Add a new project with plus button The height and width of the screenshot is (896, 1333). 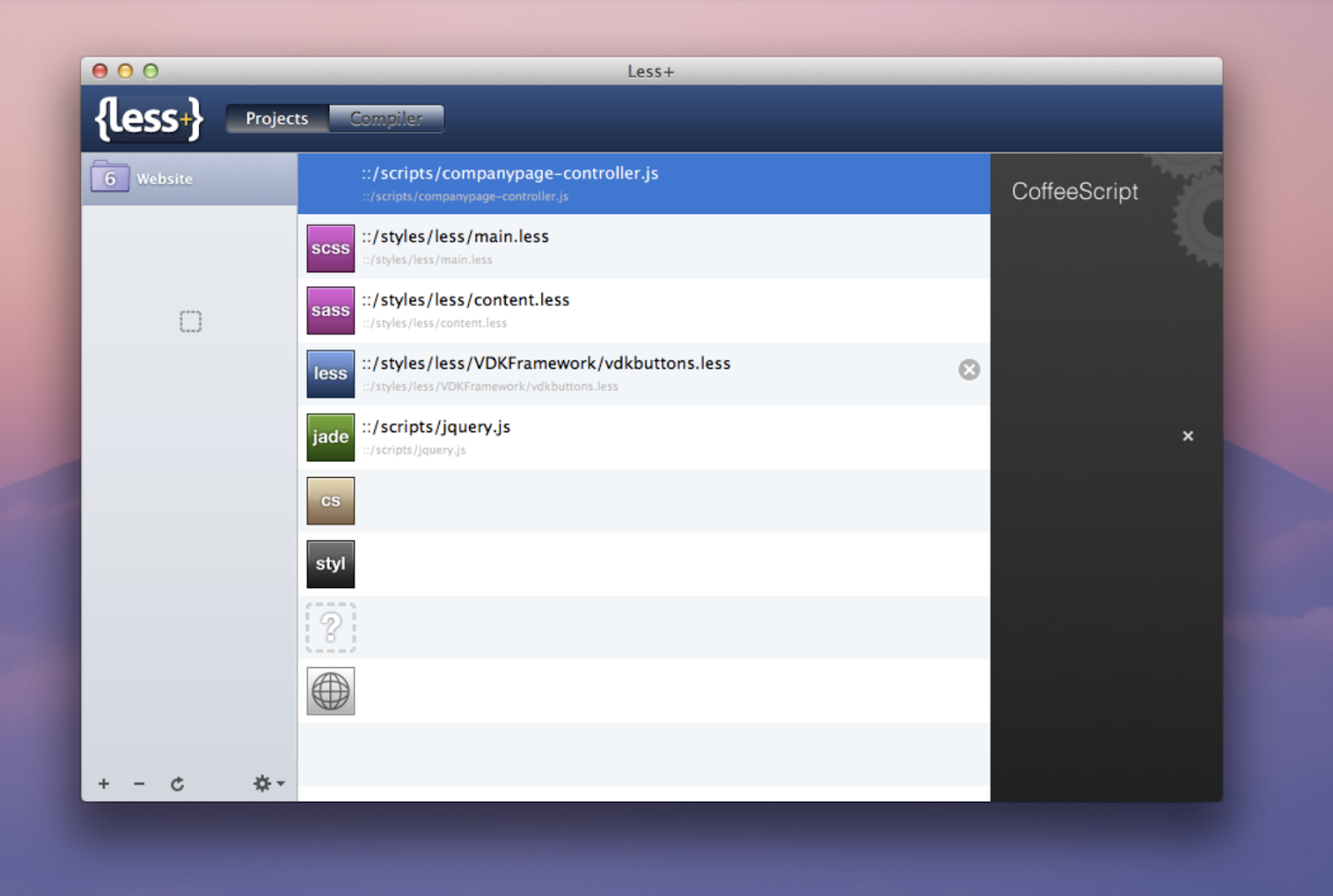coord(103,784)
